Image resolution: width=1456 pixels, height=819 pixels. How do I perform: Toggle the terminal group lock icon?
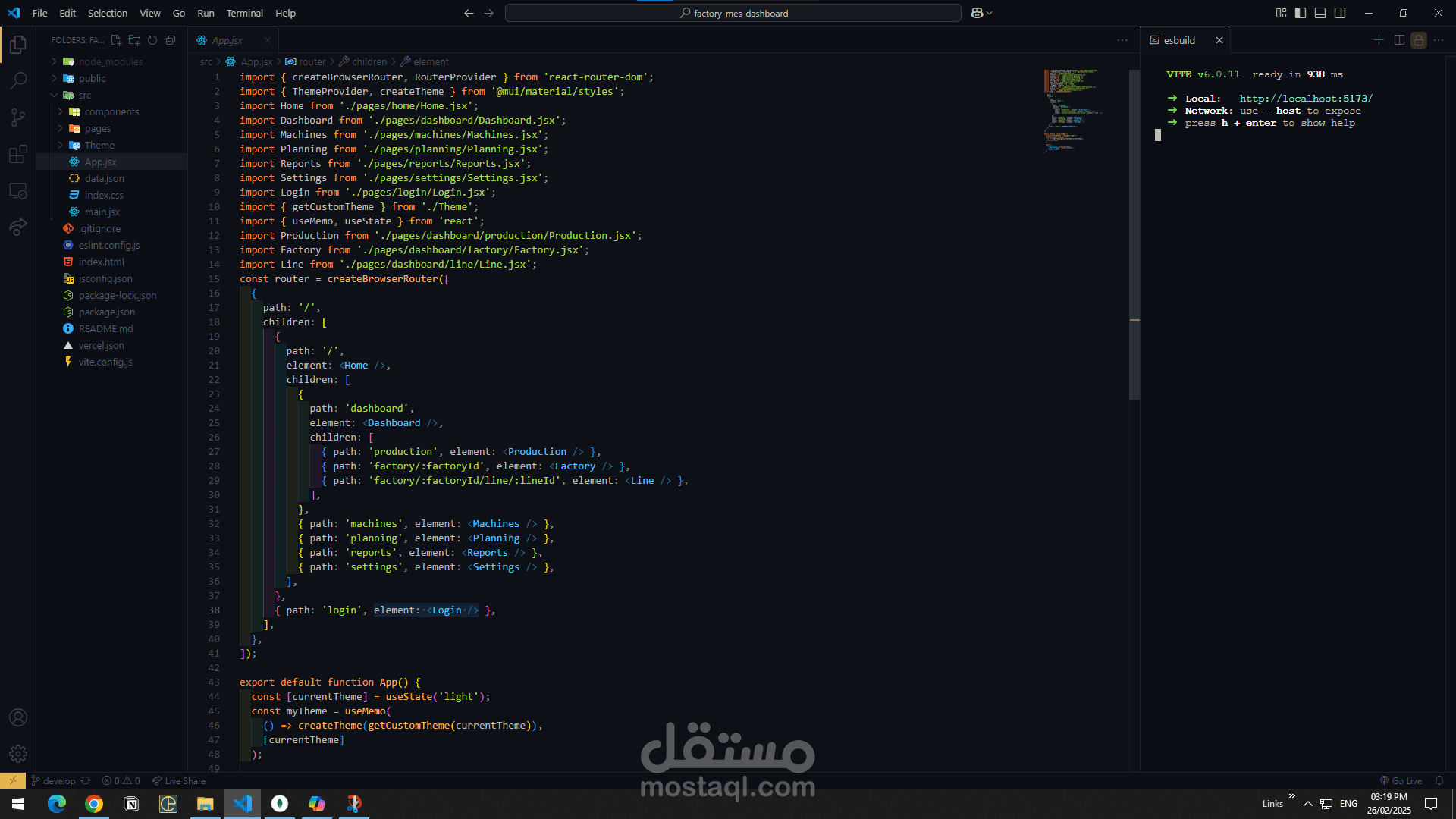pos(1419,40)
